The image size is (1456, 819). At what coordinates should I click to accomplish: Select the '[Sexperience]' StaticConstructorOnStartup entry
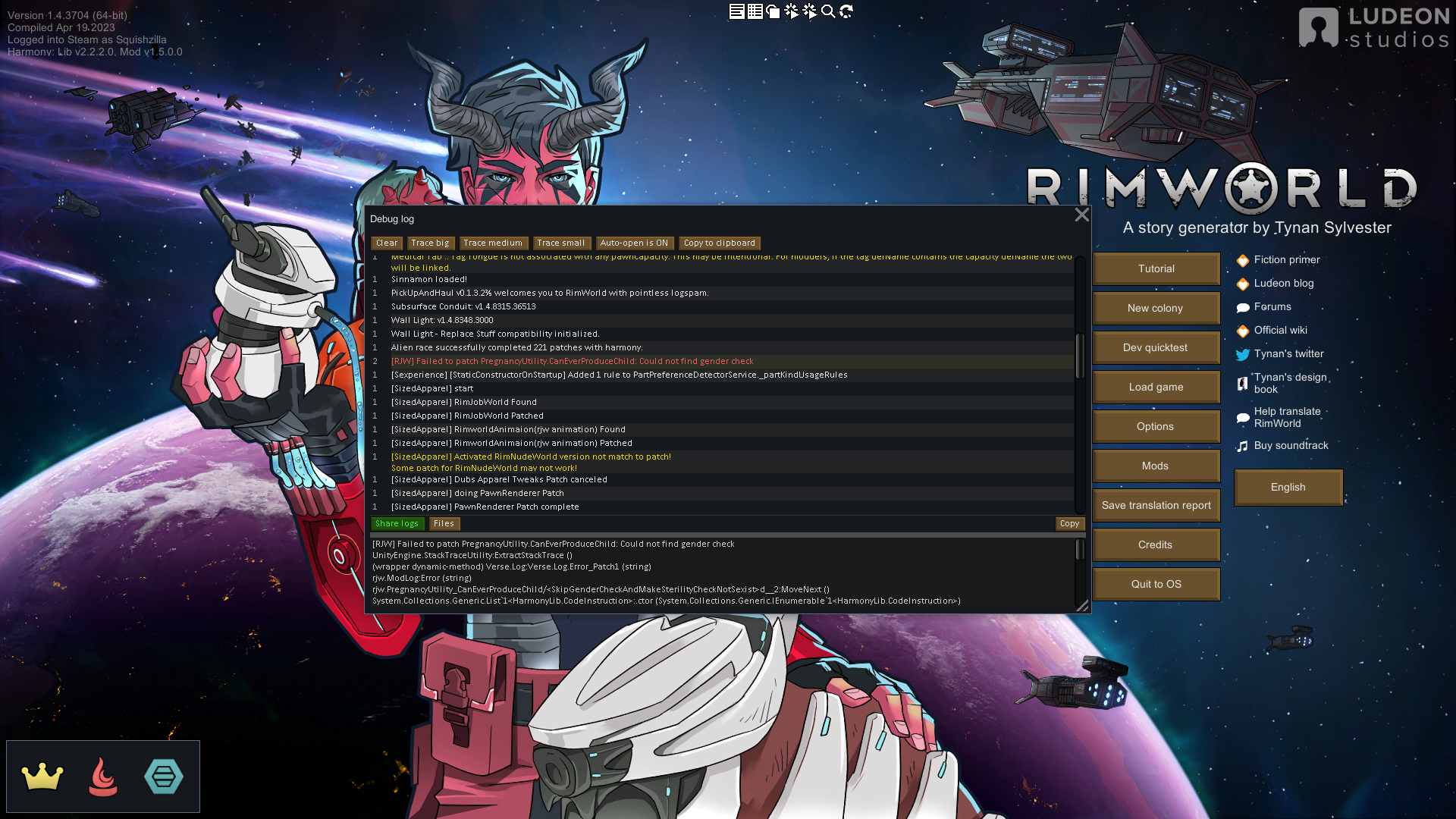click(x=722, y=375)
